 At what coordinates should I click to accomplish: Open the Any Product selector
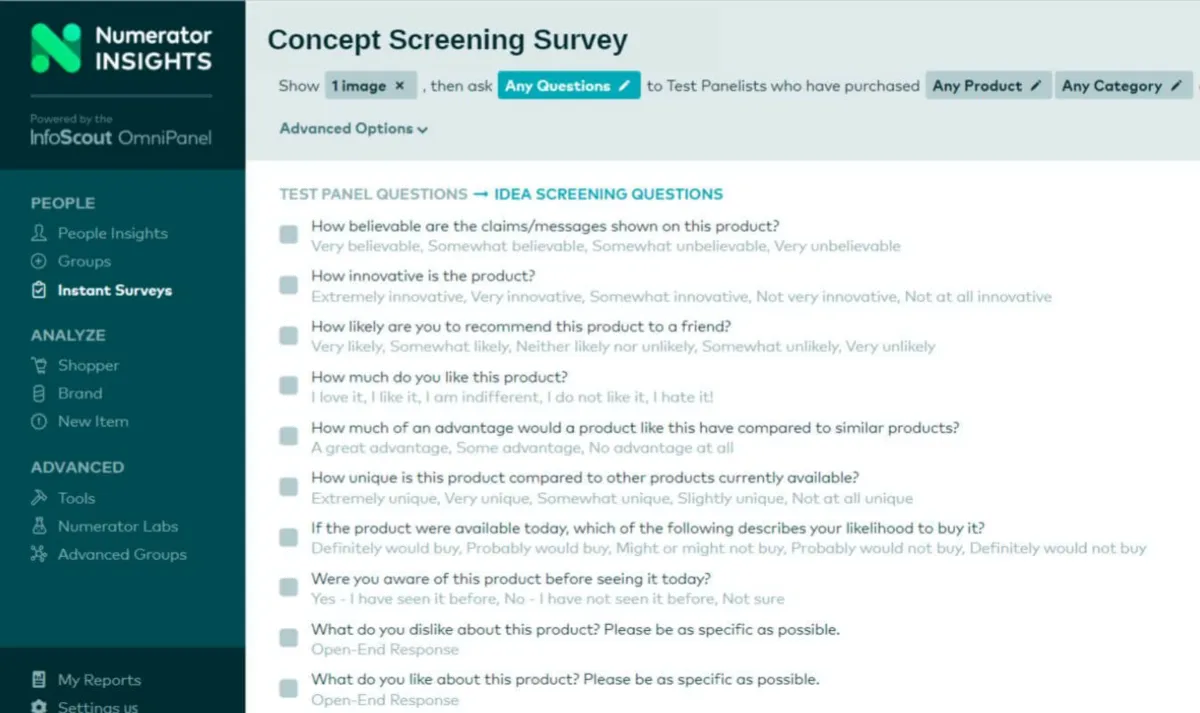(987, 86)
